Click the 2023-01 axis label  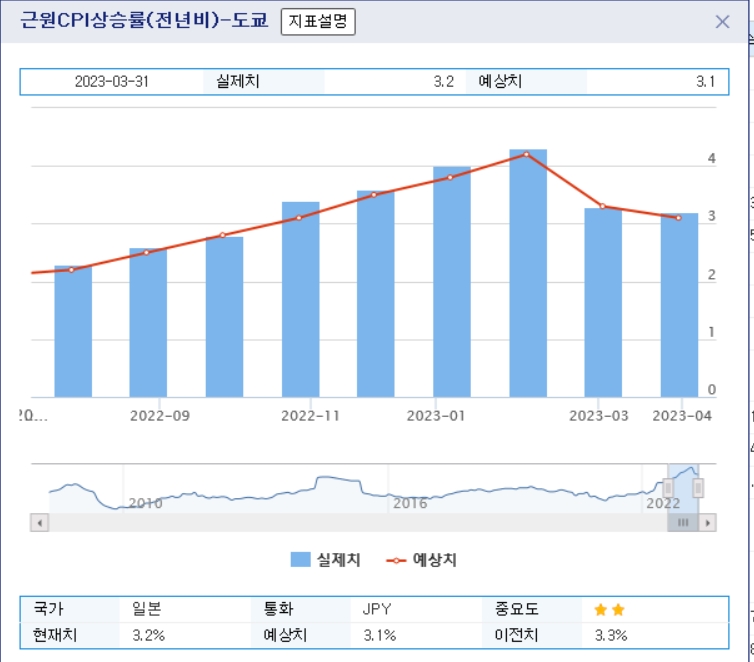pyautogui.click(x=436, y=416)
